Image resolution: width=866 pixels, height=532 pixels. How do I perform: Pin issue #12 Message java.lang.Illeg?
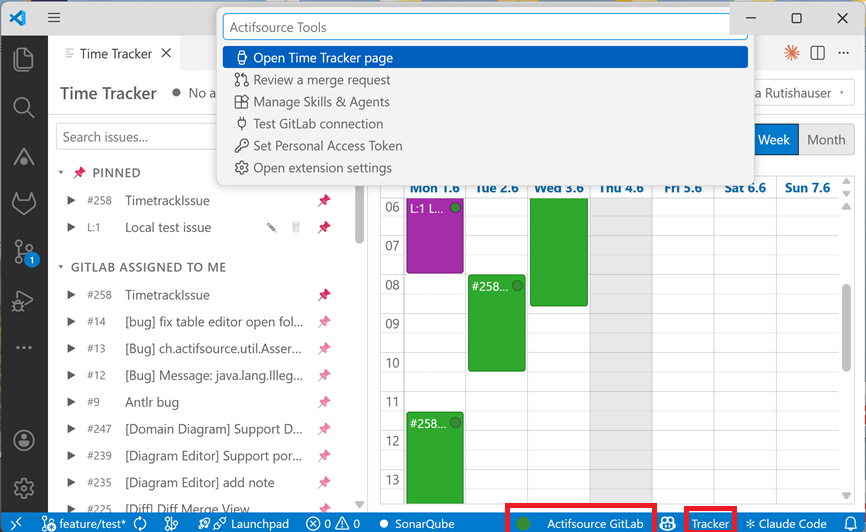click(324, 375)
